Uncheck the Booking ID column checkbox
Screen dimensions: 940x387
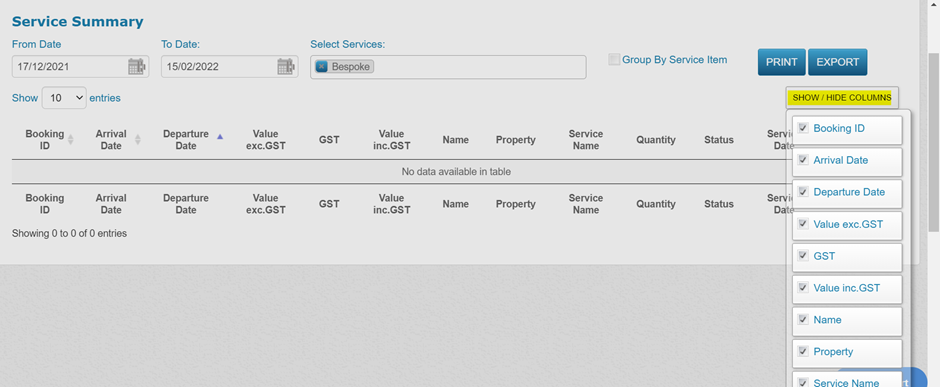pyautogui.click(x=803, y=128)
